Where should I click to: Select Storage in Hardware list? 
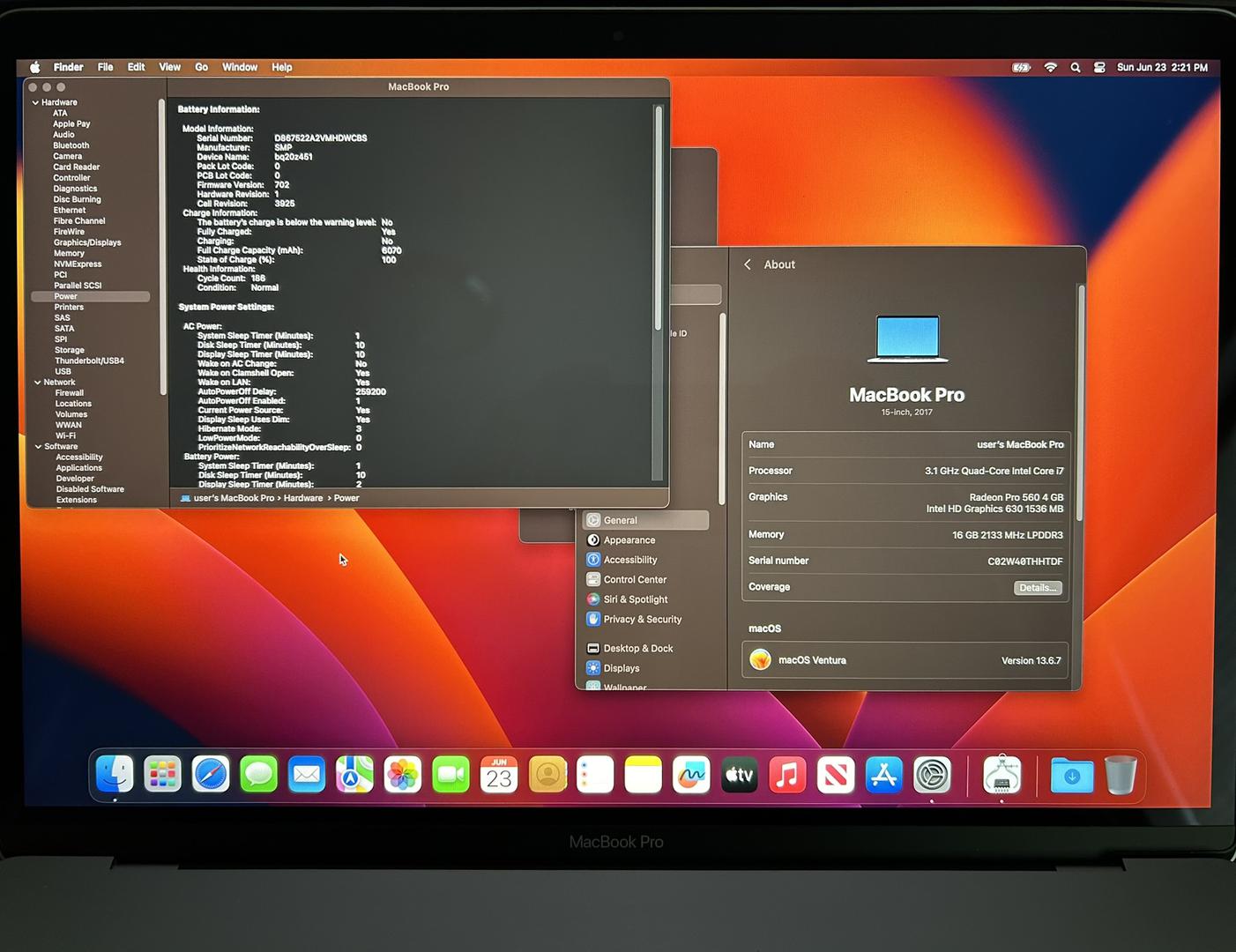click(70, 350)
